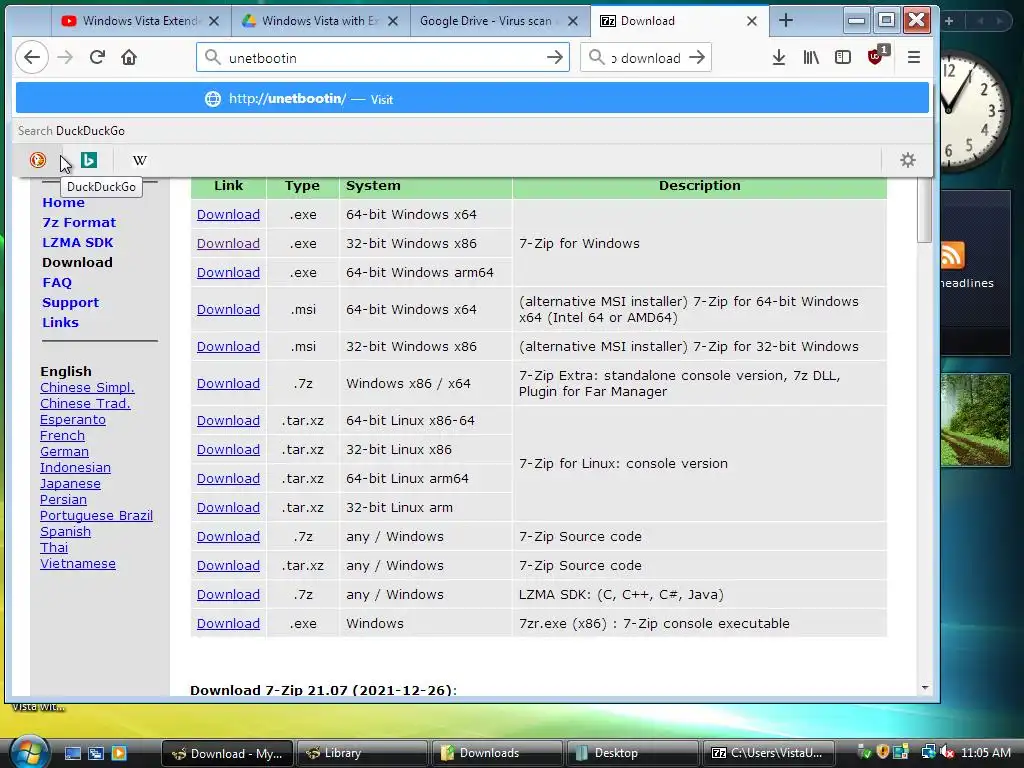This screenshot has width=1024, height=768.
Task: Open the Desktop taskbar window
Action: [x=632, y=753]
